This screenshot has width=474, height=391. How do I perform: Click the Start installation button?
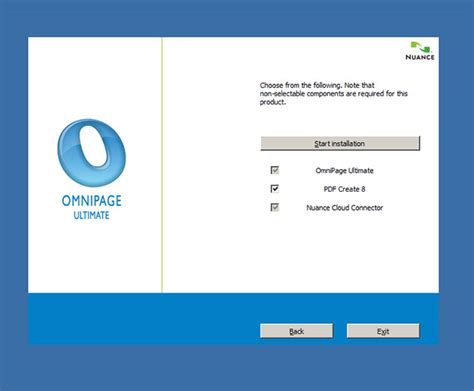click(x=340, y=143)
